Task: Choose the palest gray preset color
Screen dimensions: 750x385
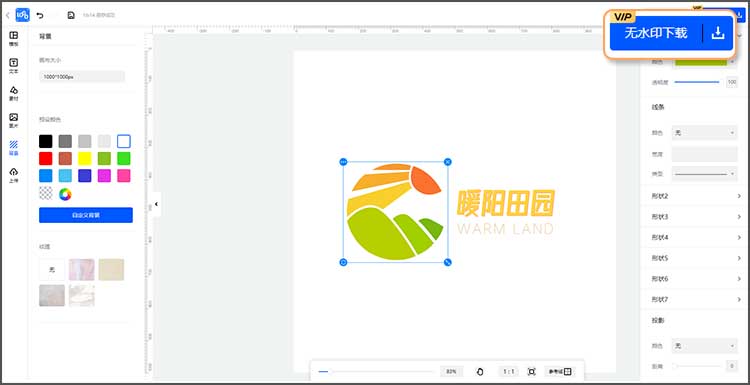Action: pos(104,141)
